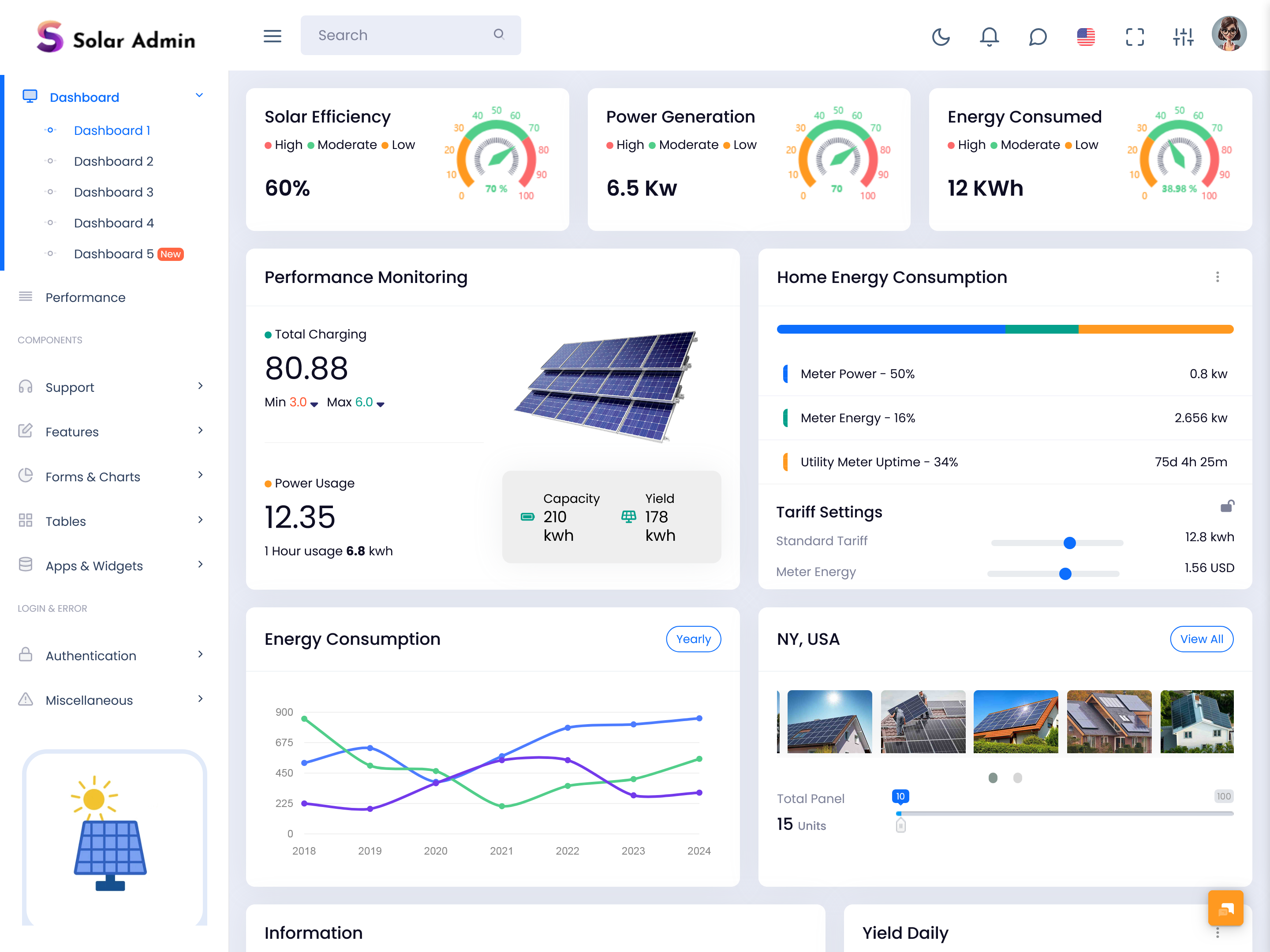Image resolution: width=1270 pixels, height=952 pixels.
Task: Open the Performance menu item
Action: click(x=85, y=297)
